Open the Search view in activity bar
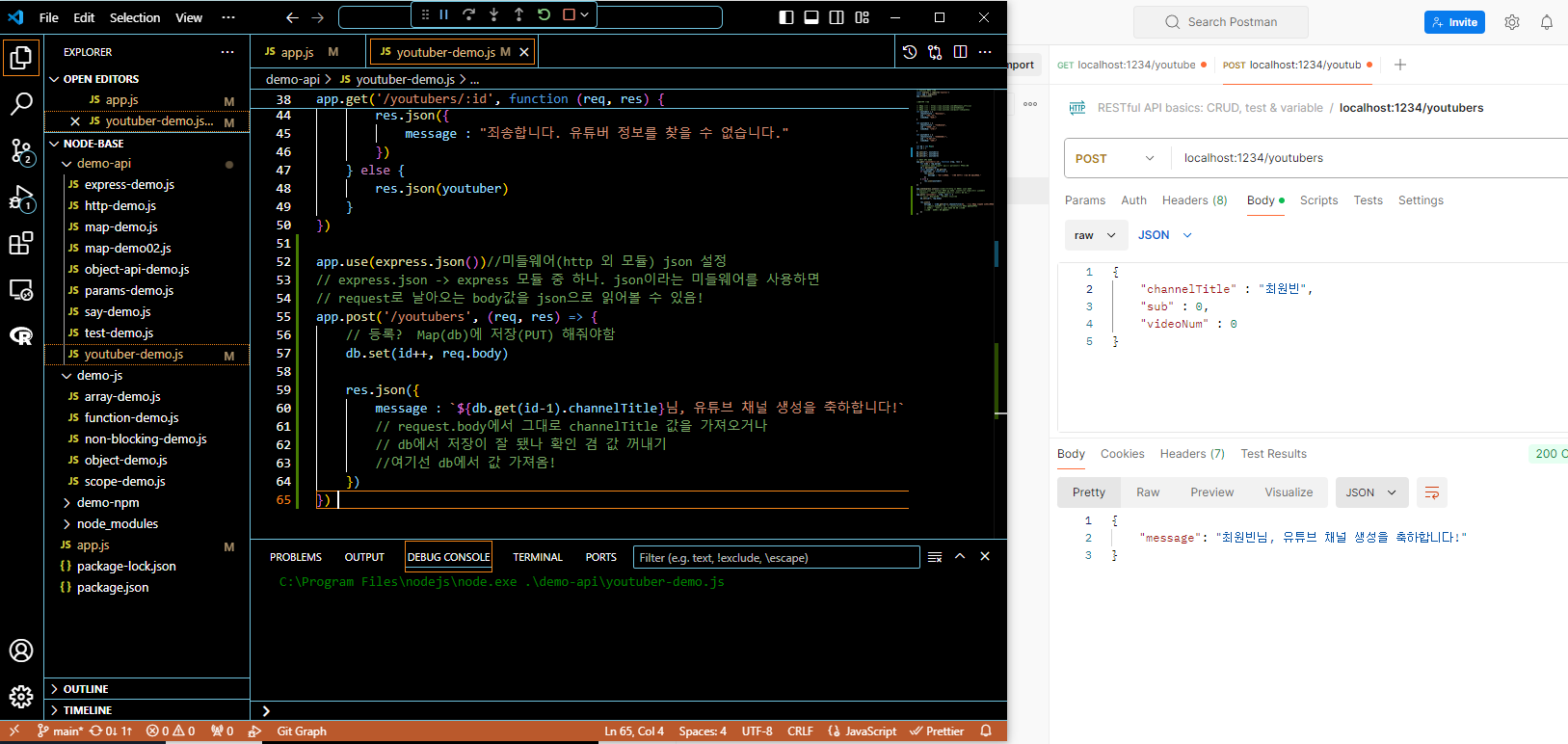The height and width of the screenshot is (744, 1568). [21, 104]
